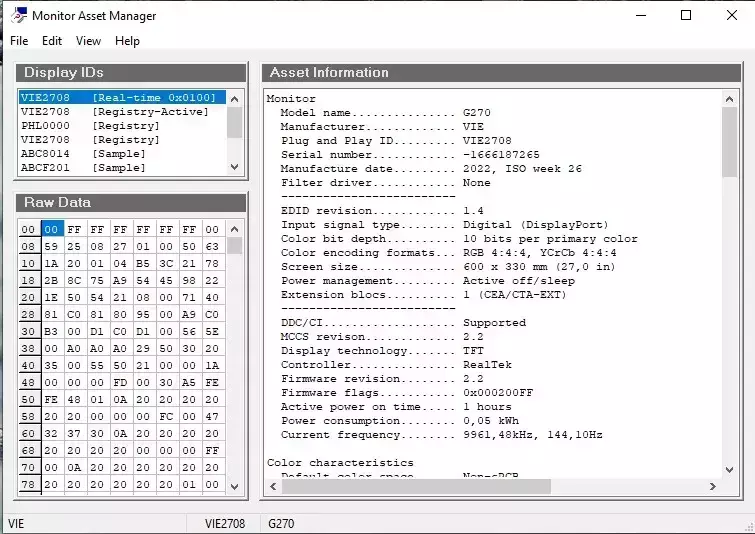Click Serial number -1666187265 line
755x534 pixels.
tap(410, 155)
